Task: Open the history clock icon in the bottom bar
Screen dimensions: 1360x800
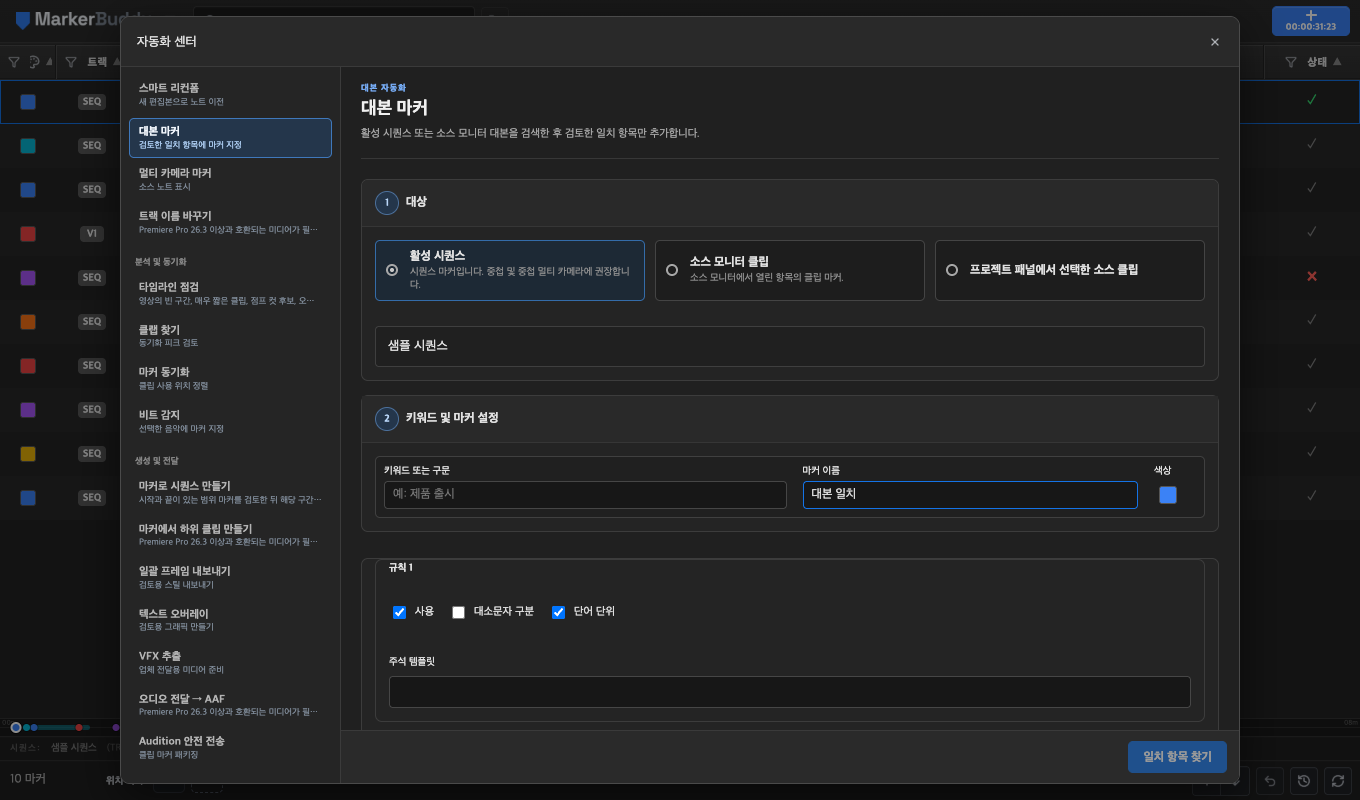Action: tap(1303, 780)
